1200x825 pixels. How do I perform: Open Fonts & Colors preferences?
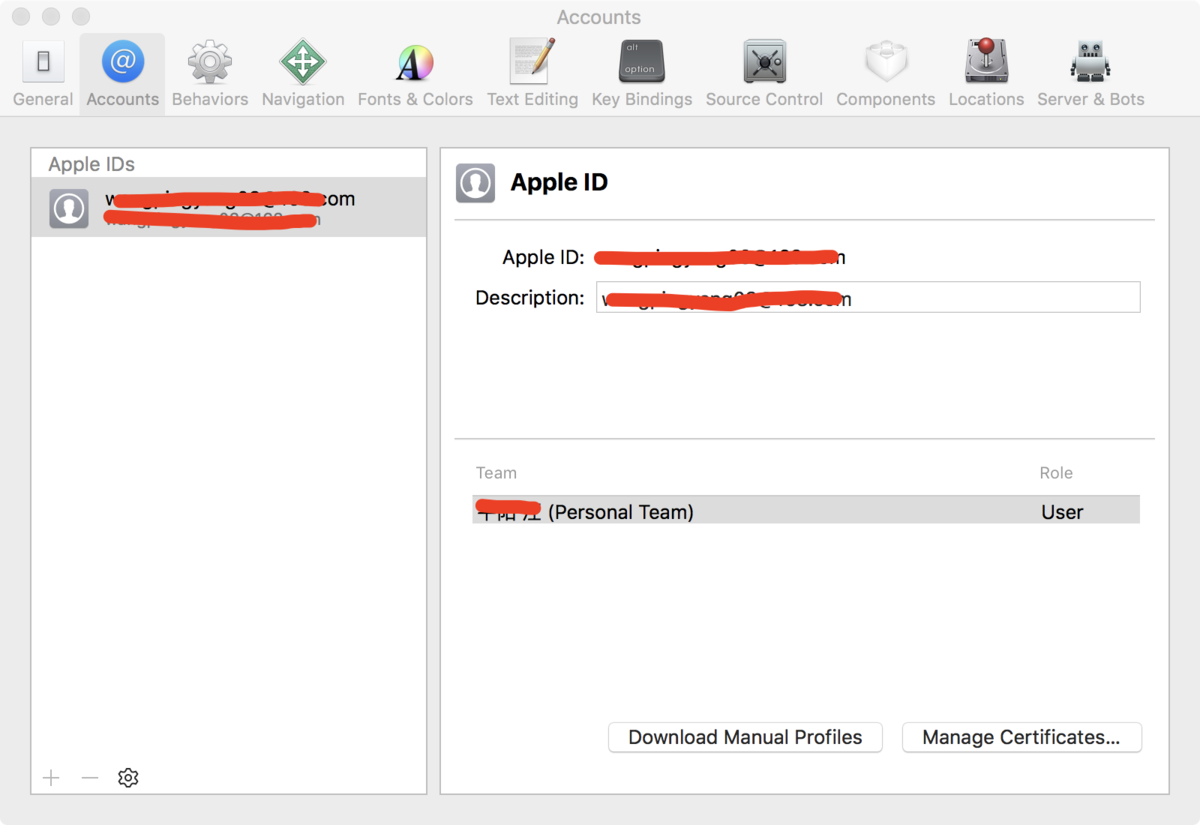[x=415, y=73]
